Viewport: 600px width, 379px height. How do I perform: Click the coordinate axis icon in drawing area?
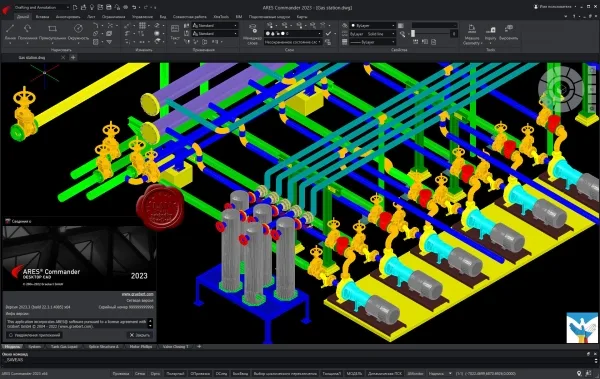point(44,73)
